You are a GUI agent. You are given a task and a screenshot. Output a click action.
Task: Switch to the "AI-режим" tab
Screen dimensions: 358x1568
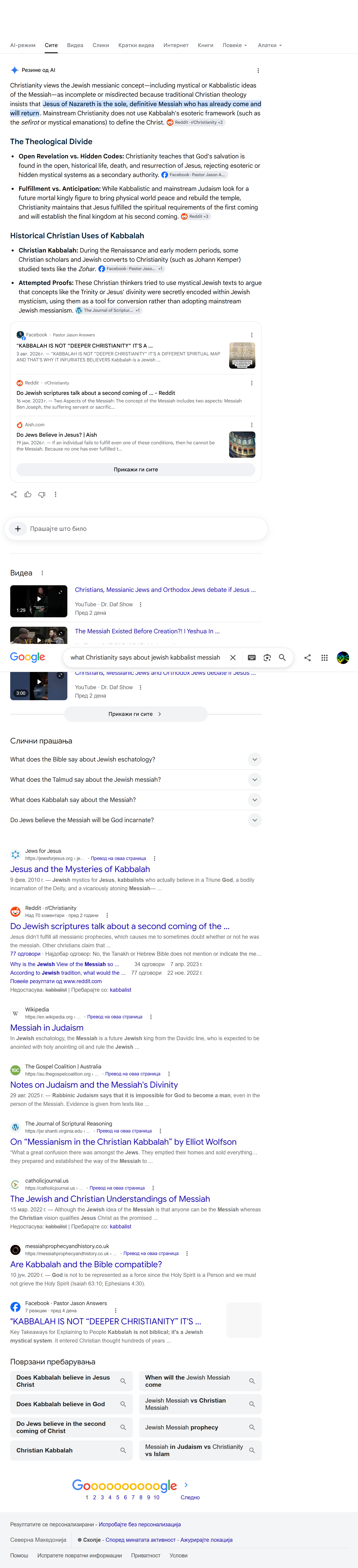pos(22,45)
